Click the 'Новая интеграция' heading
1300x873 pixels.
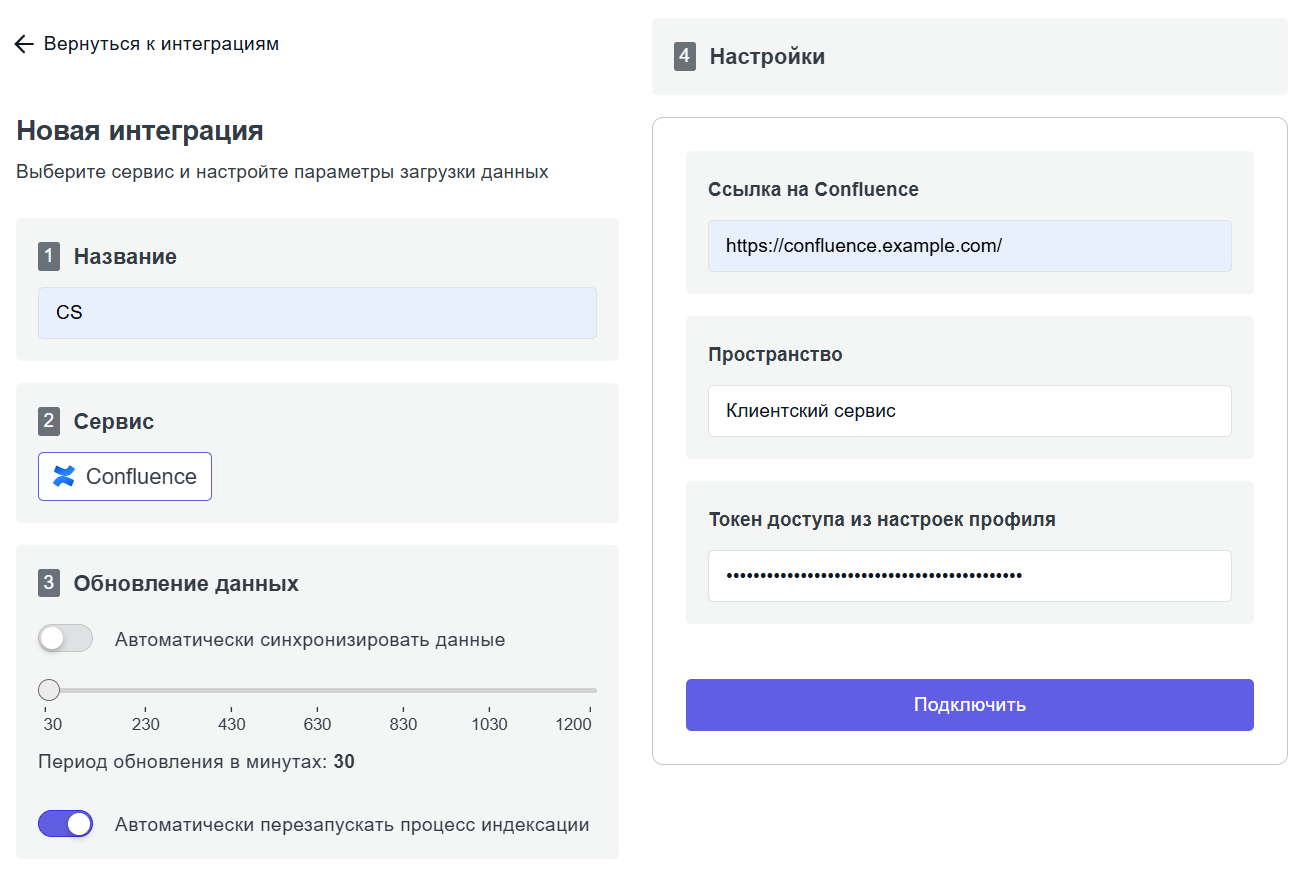point(140,131)
